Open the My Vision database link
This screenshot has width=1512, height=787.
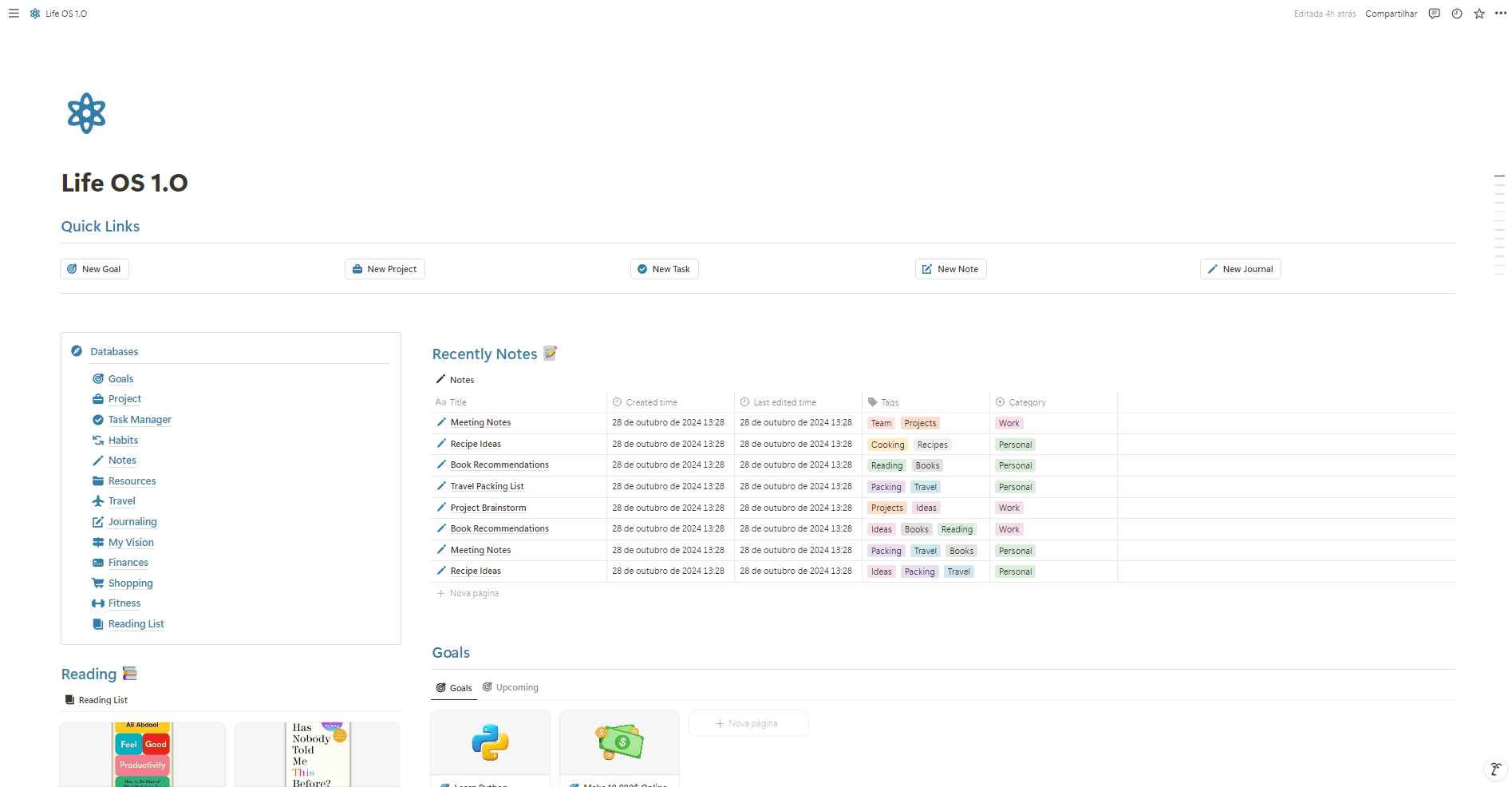[131, 542]
